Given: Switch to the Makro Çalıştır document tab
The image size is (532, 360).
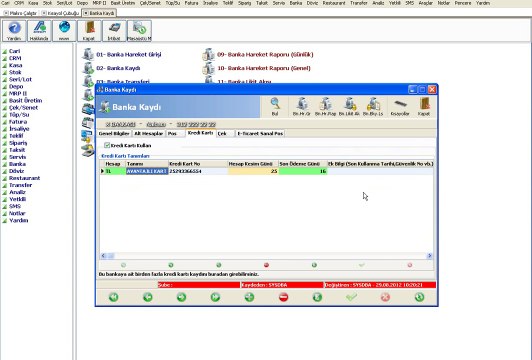Looking at the screenshot, I should (x=20, y=13).
